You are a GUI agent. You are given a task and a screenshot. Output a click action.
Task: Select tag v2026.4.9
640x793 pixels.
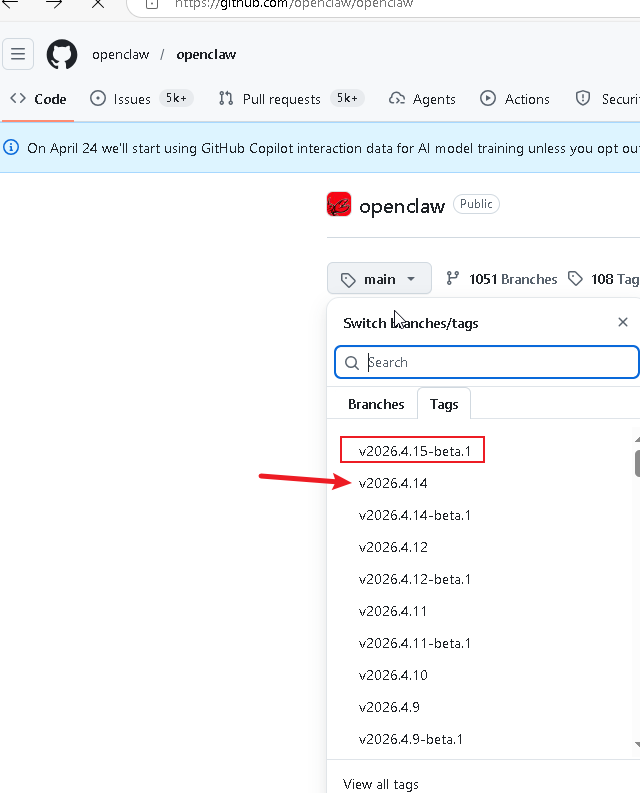(x=389, y=707)
